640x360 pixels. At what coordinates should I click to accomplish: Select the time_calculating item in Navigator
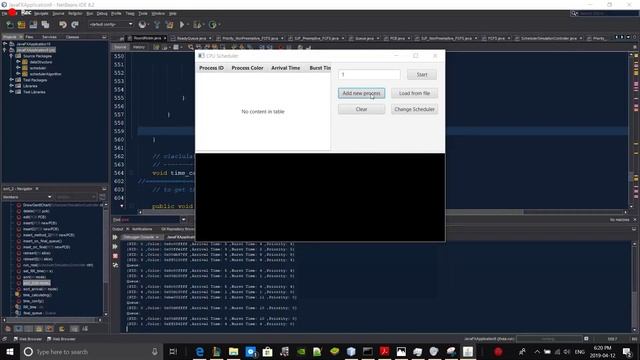[37, 295]
